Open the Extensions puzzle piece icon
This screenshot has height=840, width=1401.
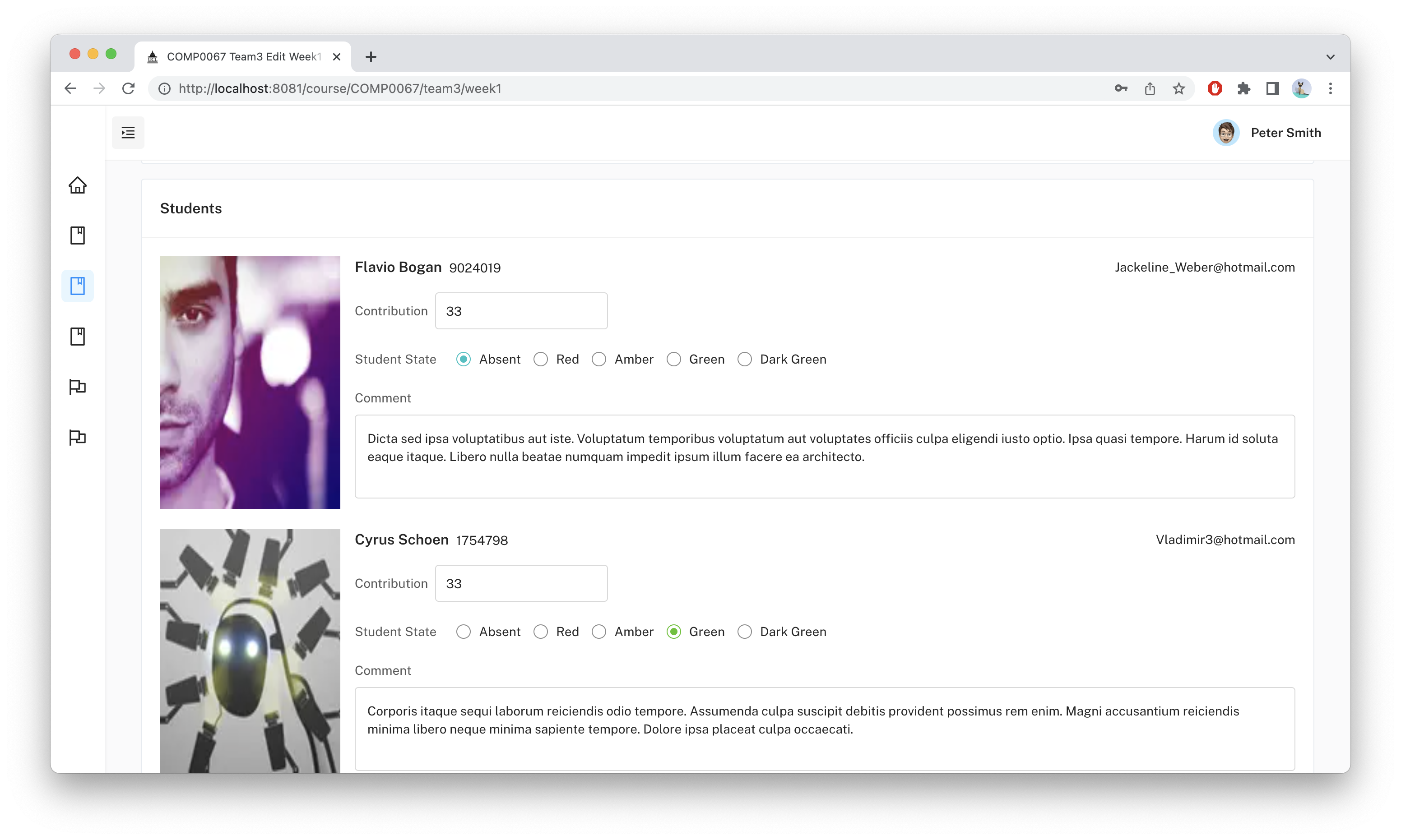[1243, 88]
